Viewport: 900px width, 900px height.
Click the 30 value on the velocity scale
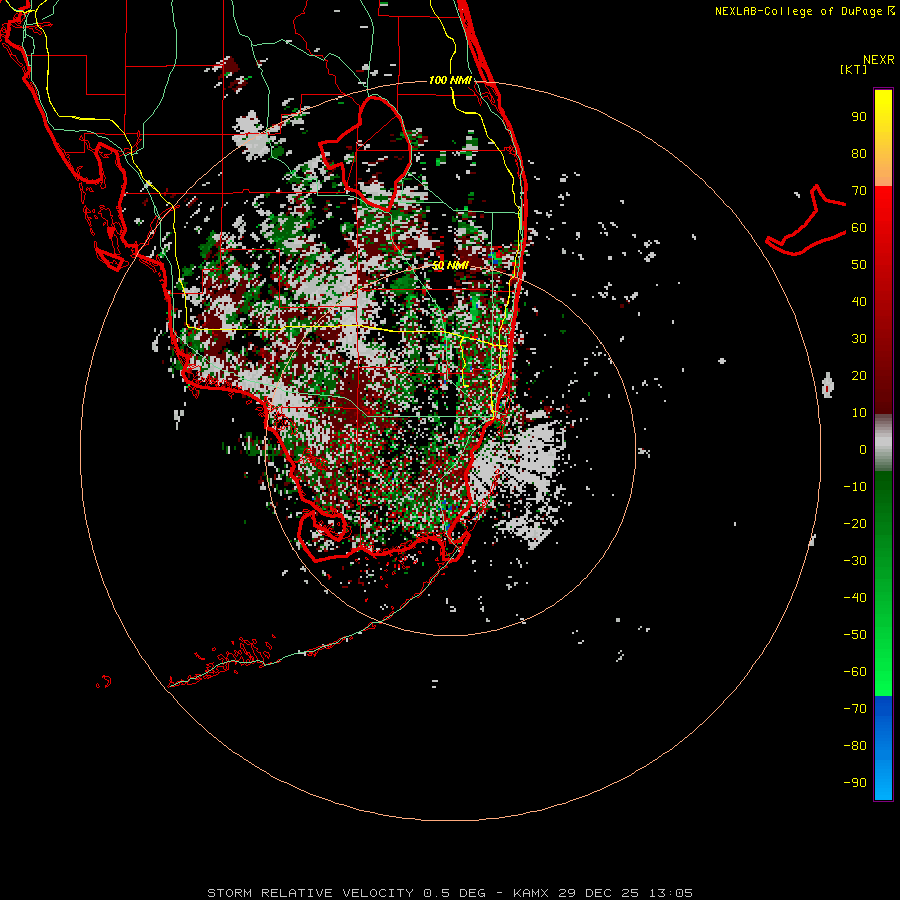tap(859, 339)
